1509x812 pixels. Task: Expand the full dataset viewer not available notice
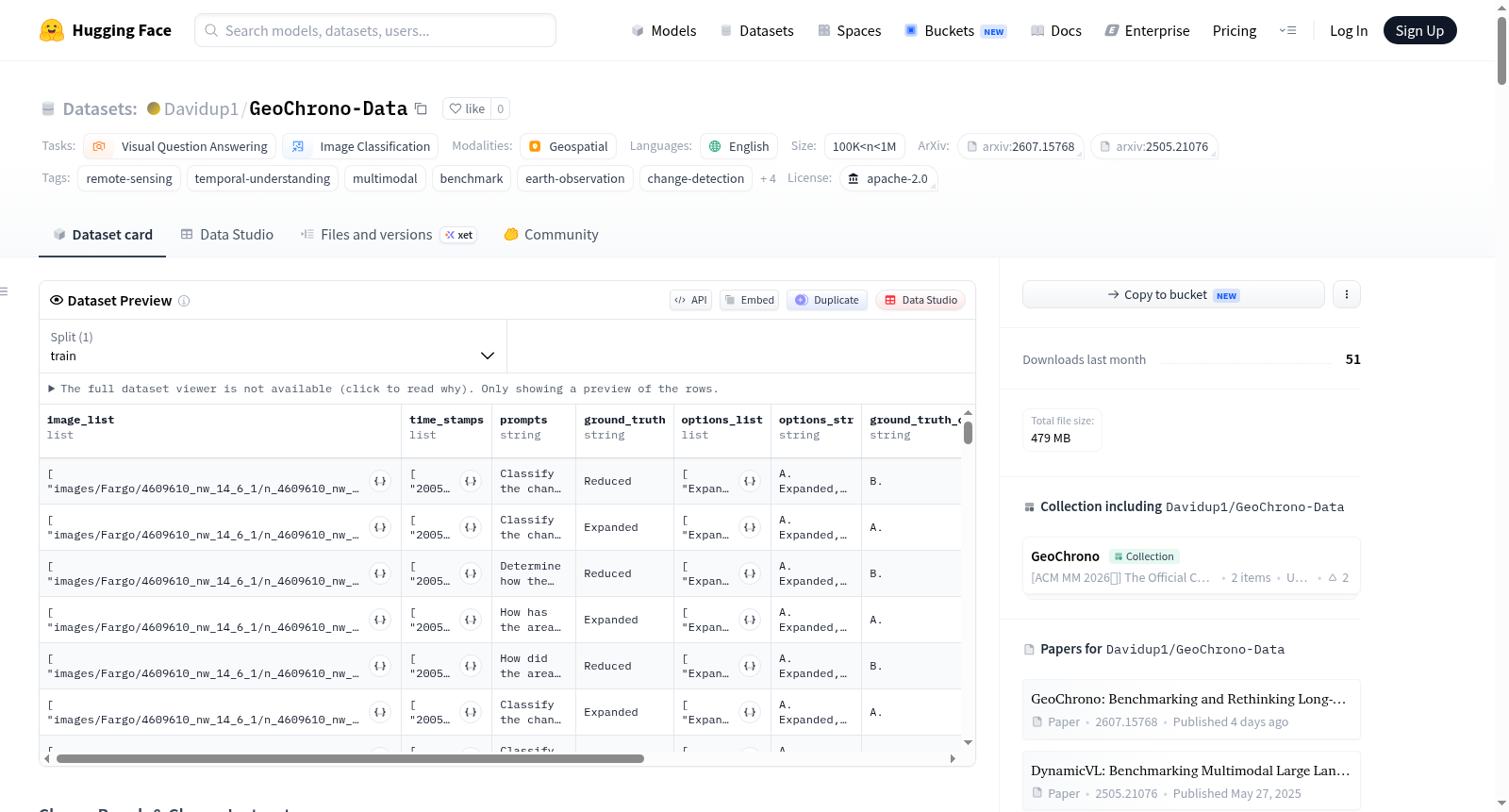(x=383, y=389)
